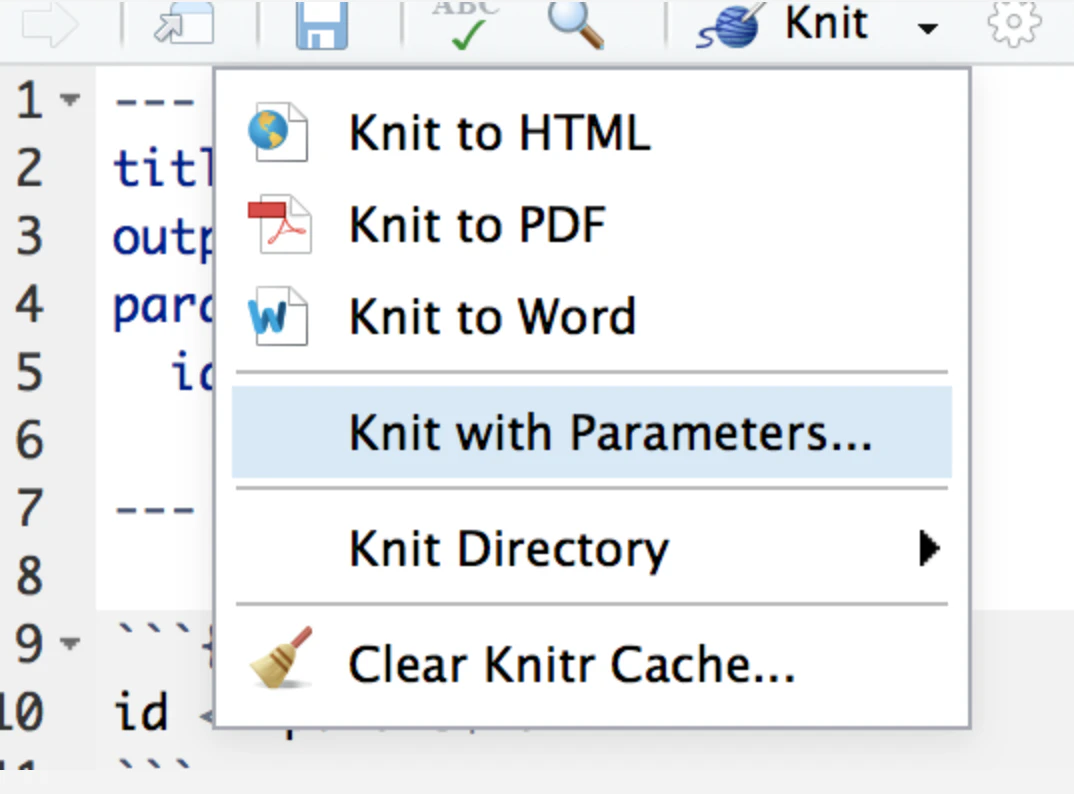The height and width of the screenshot is (794, 1074).
Task: Open the settings gear icon
Action: coord(1014,23)
